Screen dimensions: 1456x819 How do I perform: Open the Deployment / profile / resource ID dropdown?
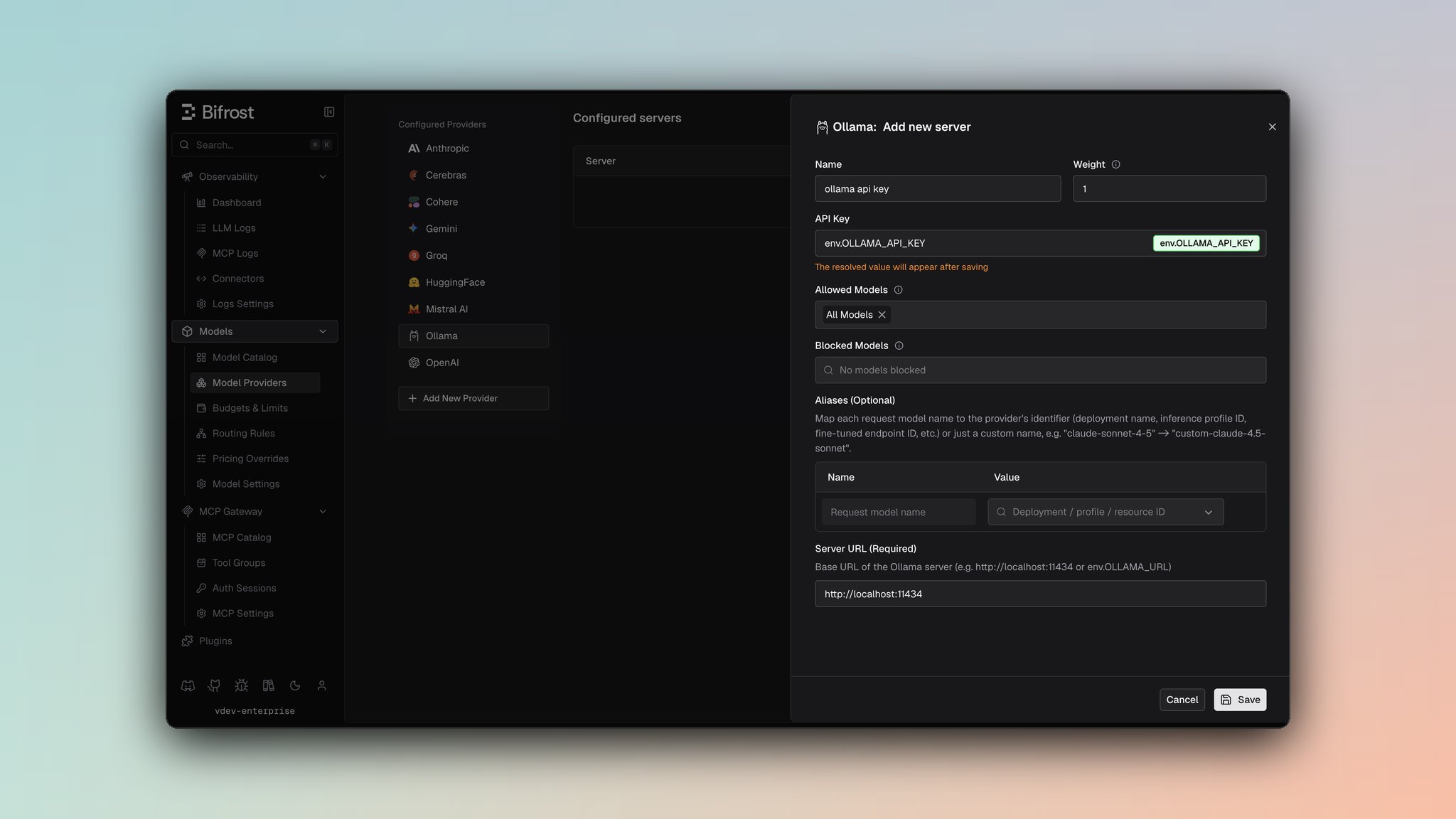1106,512
